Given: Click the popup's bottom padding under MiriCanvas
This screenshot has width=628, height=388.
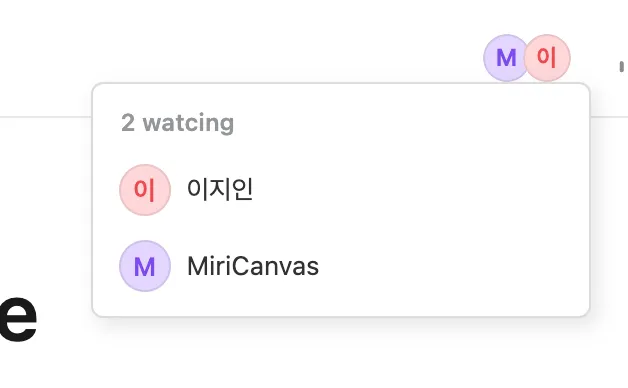Looking at the screenshot, I should click(340, 304).
